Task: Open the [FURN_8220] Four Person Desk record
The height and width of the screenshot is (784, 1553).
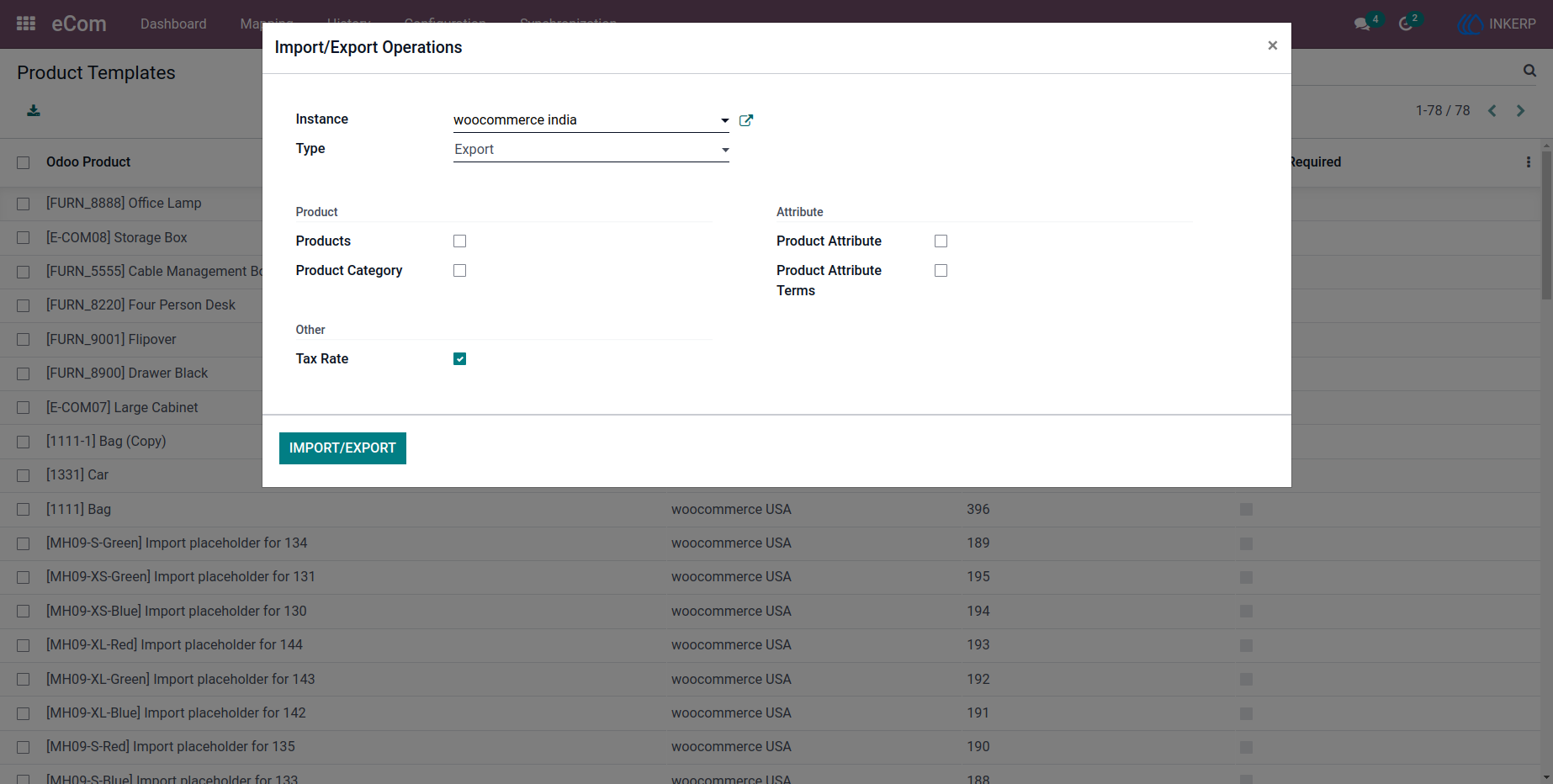Action: tap(140, 305)
